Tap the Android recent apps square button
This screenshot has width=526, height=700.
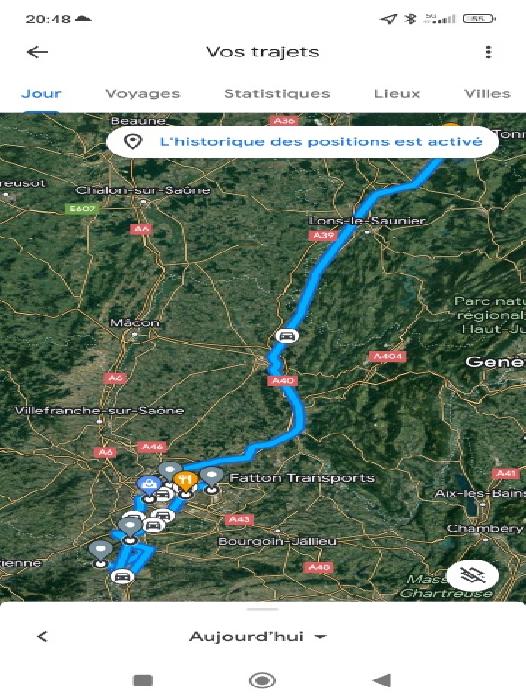[x=143, y=680]
